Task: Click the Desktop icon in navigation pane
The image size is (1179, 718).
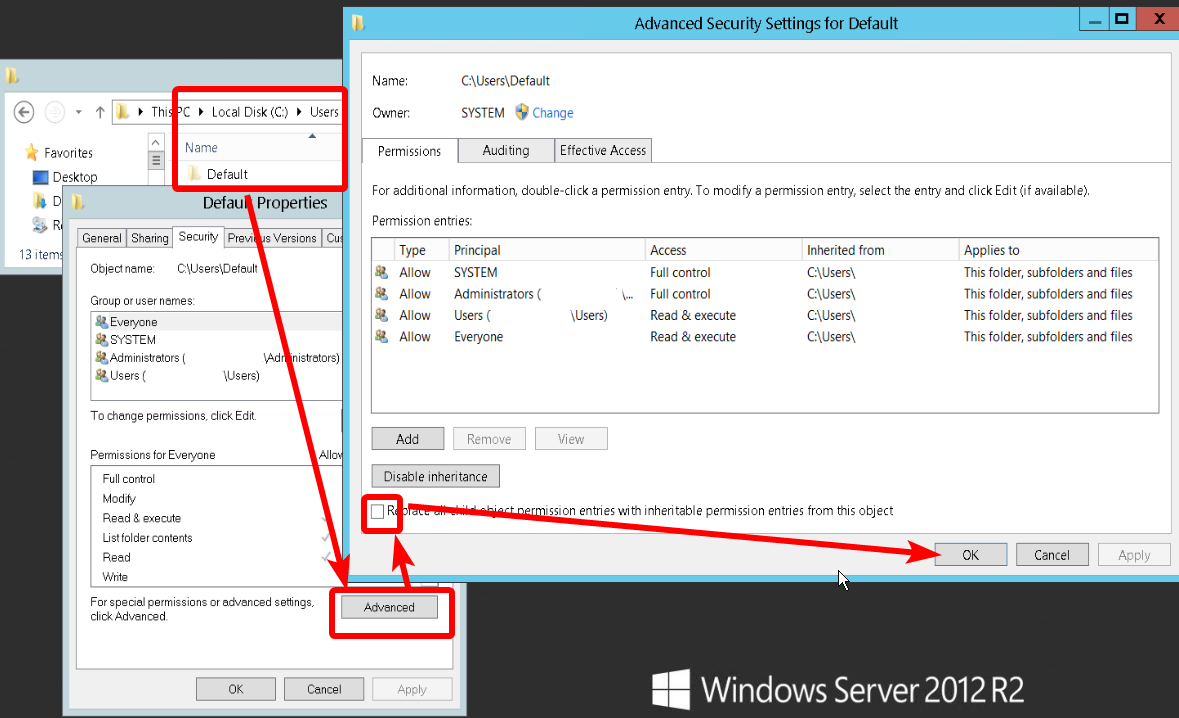Action: 41,177
